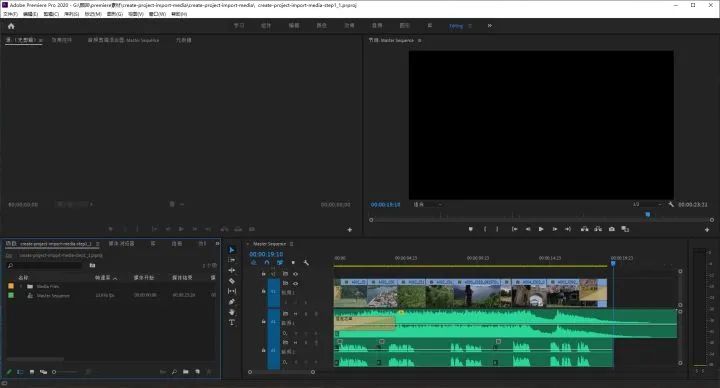720x388 pixels.
Task: Open the 序列(S) Sequence menu
Action: pos(71,14)
